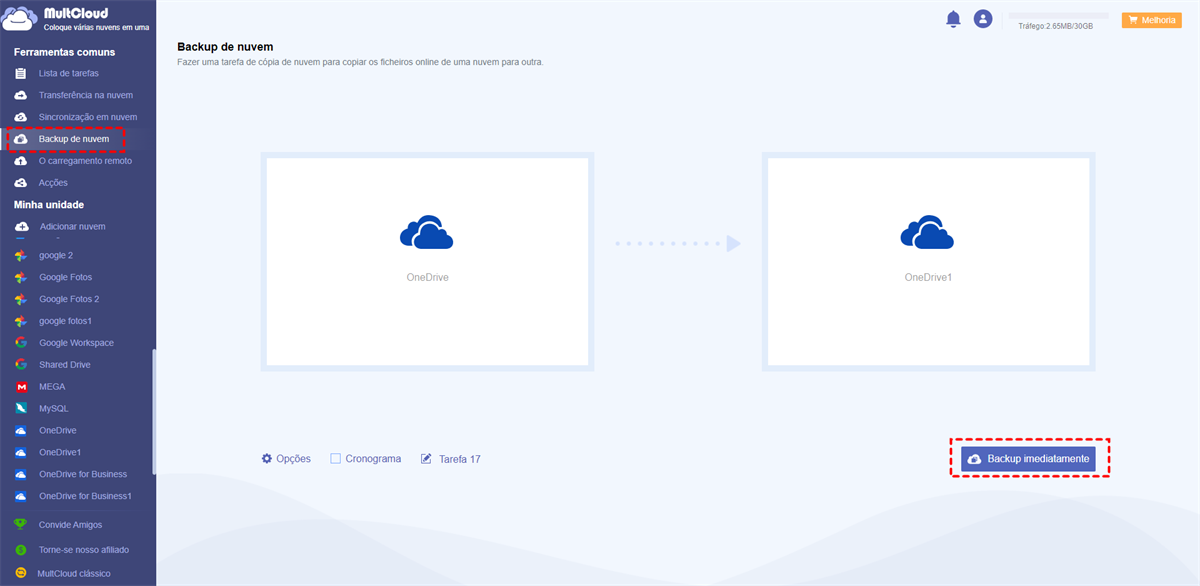Switch to MultCloud clássico

[x=74, y=574]
